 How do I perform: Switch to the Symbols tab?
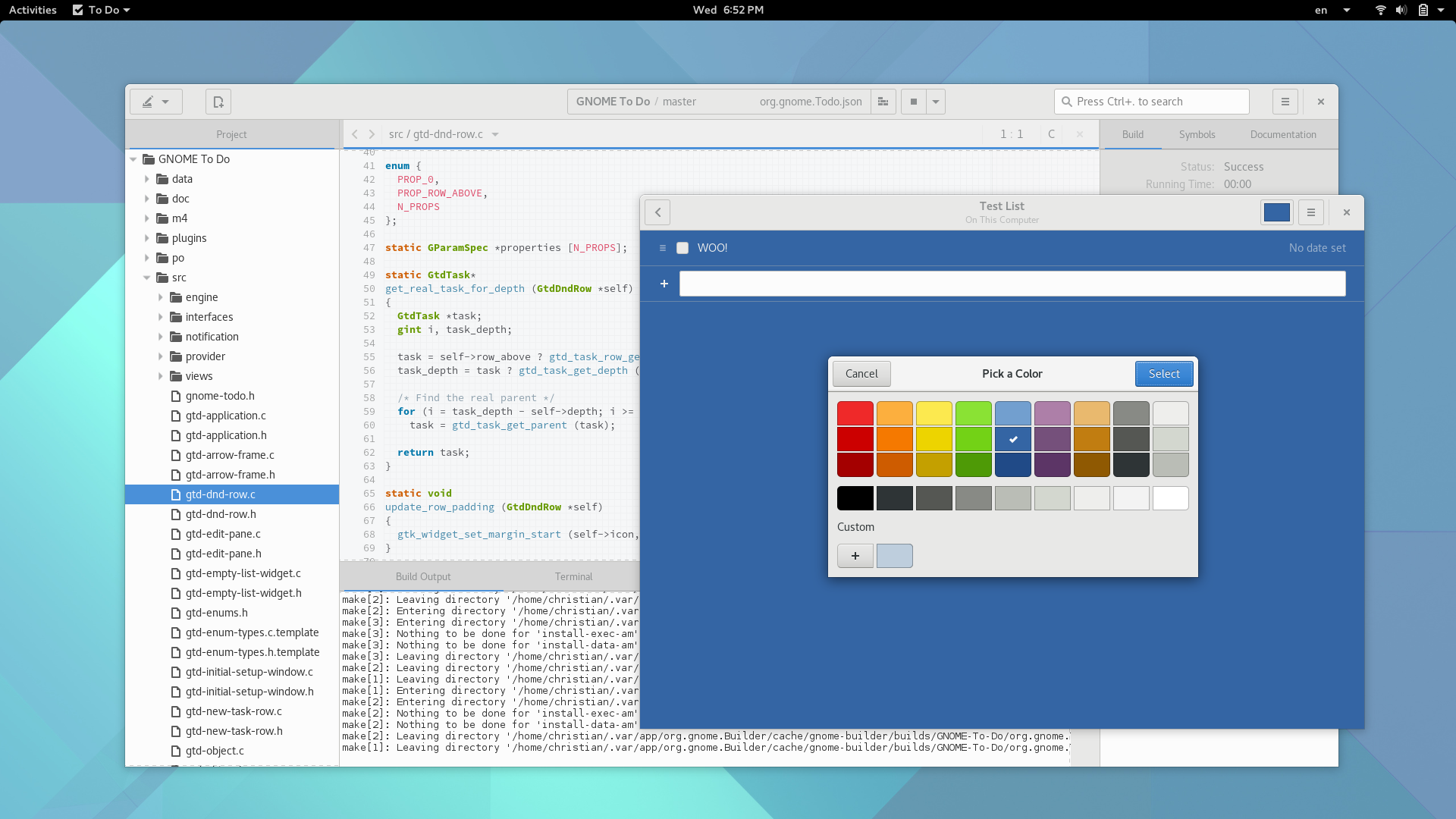tap(1197, 134)
